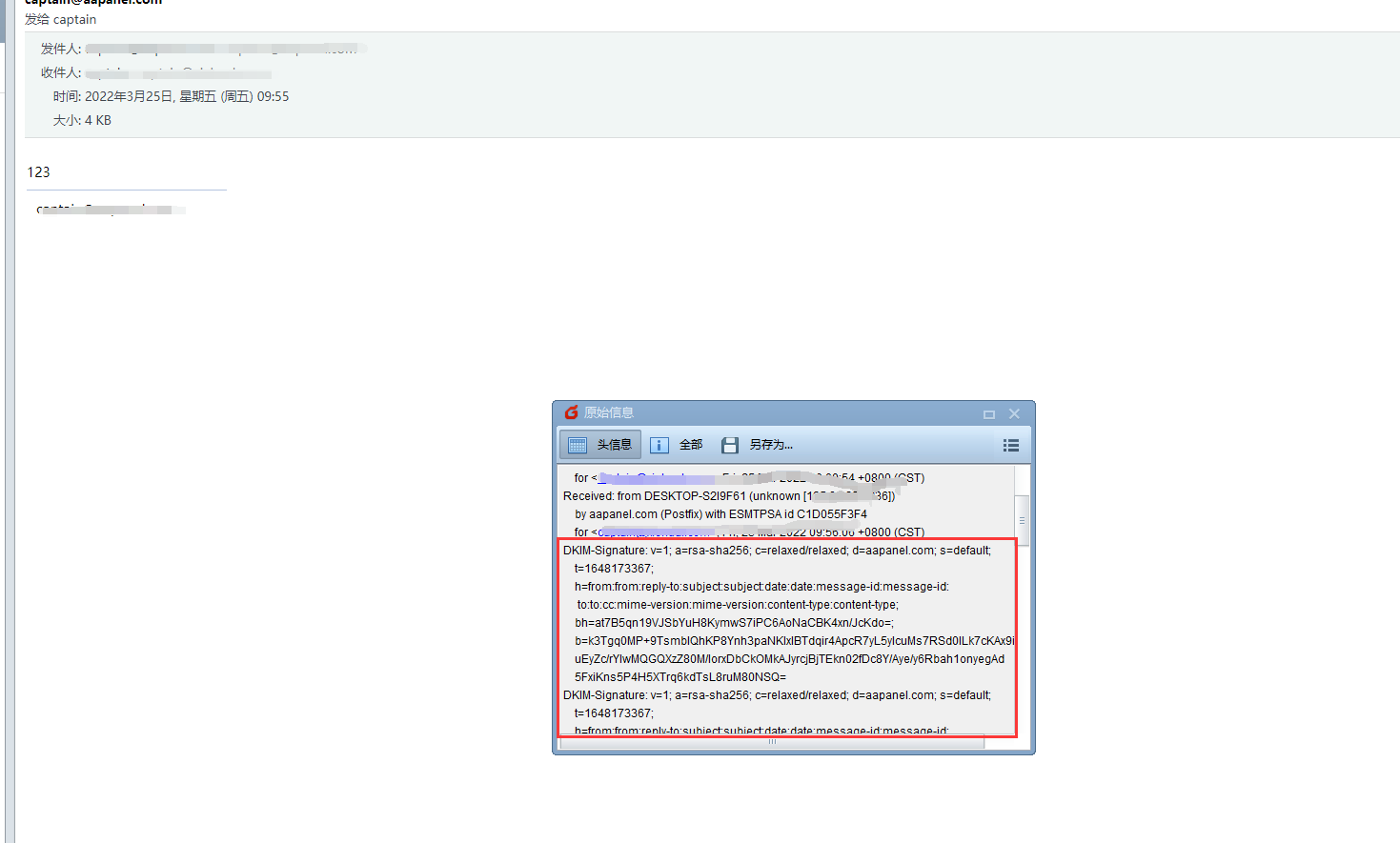1400x843 pixels.
Task: Click the 另存为 floppy disk icon
Action: [730, 445]
